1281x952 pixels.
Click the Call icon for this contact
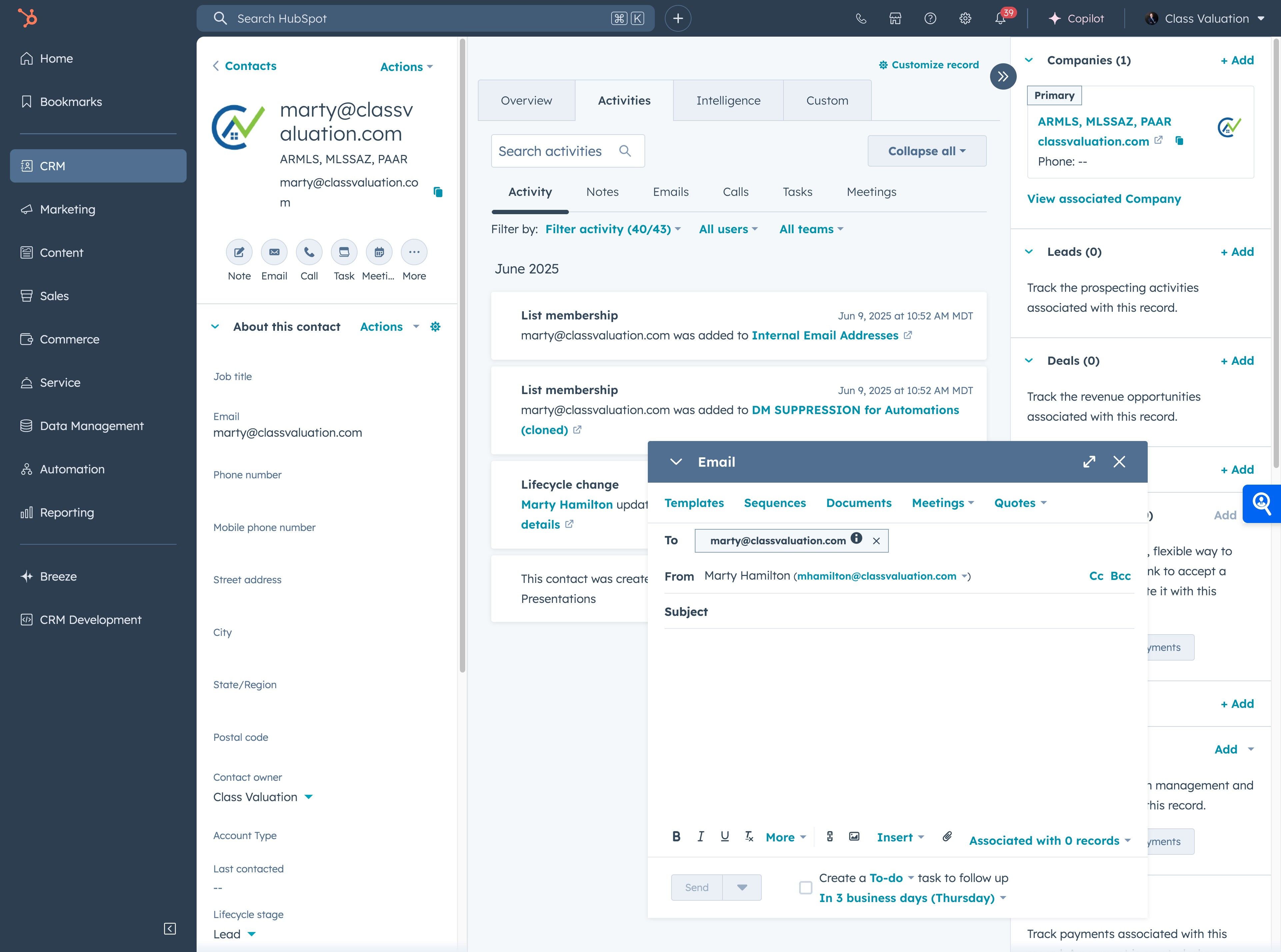pyautogui.click(x=309, y=252)
